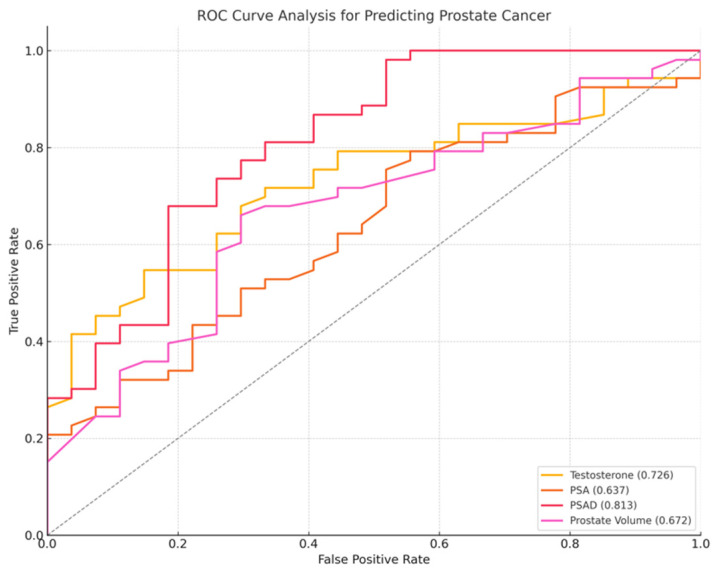
Task: Click the red PSAD legend line swatch
Action: 552,505
